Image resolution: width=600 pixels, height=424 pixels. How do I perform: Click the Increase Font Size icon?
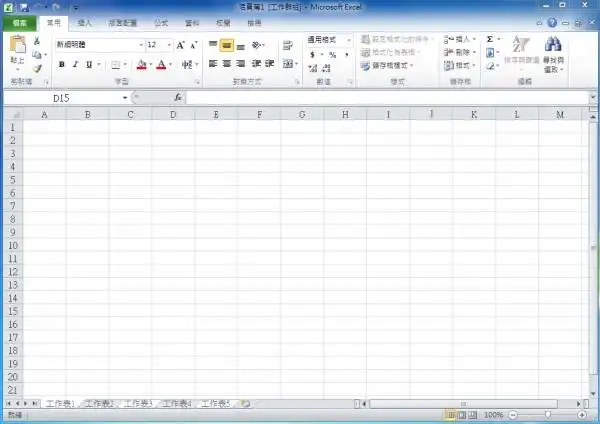point(181,45)
